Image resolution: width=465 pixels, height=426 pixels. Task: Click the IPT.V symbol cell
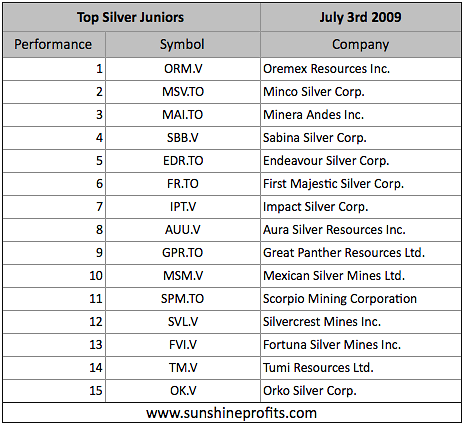[x=183, y=207]
